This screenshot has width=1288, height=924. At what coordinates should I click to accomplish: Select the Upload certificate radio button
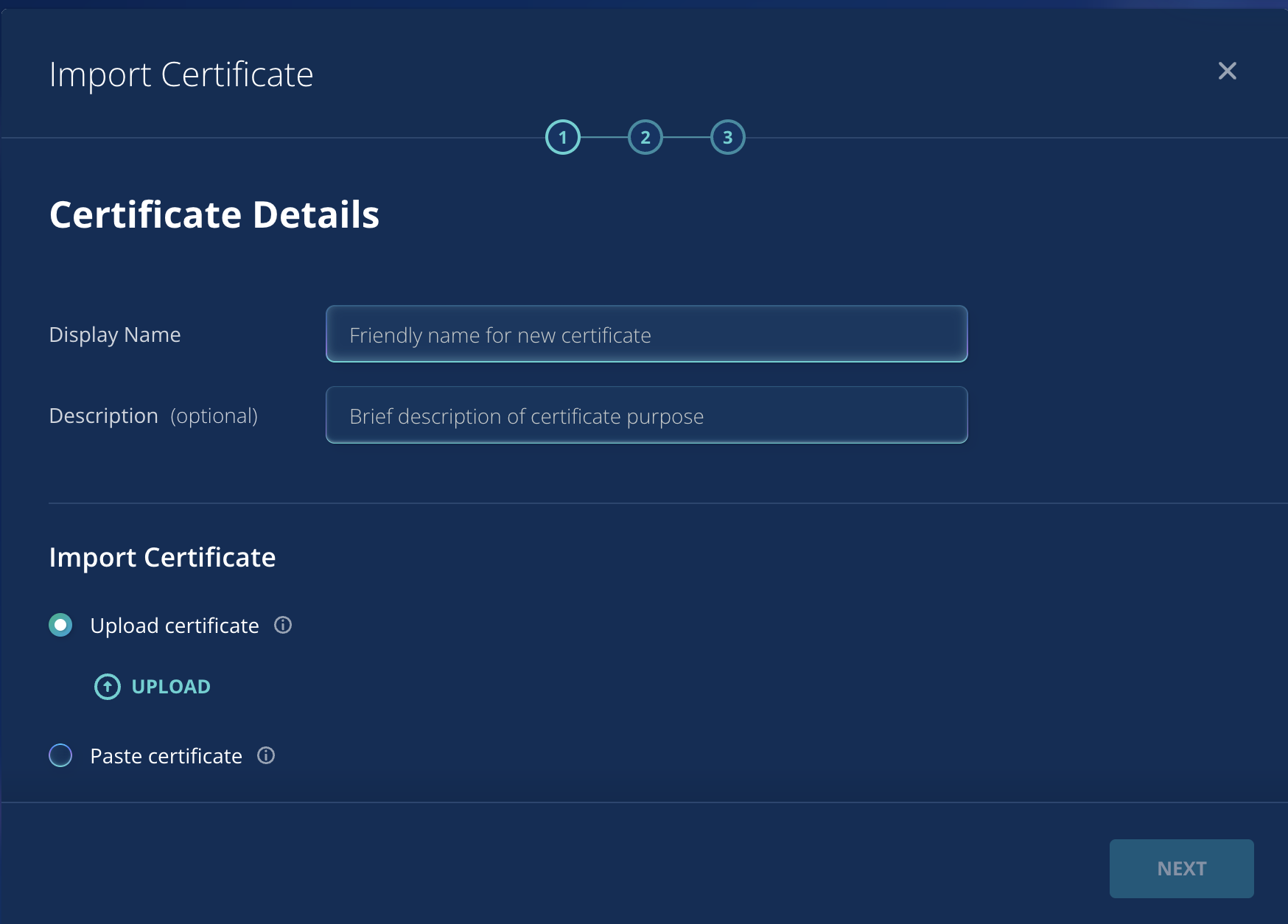tap(60, 626)
